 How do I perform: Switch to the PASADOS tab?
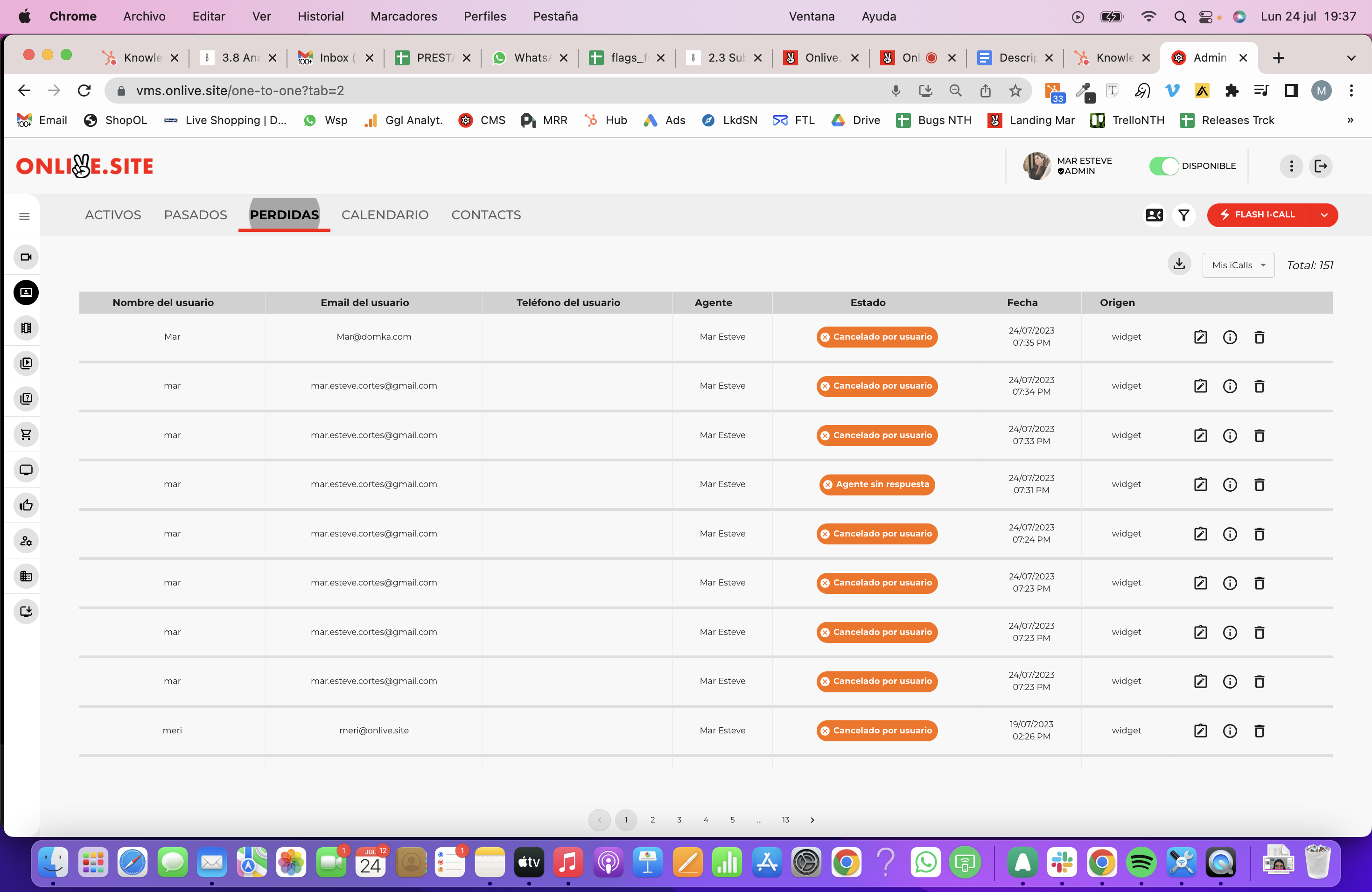pos(196,215)
